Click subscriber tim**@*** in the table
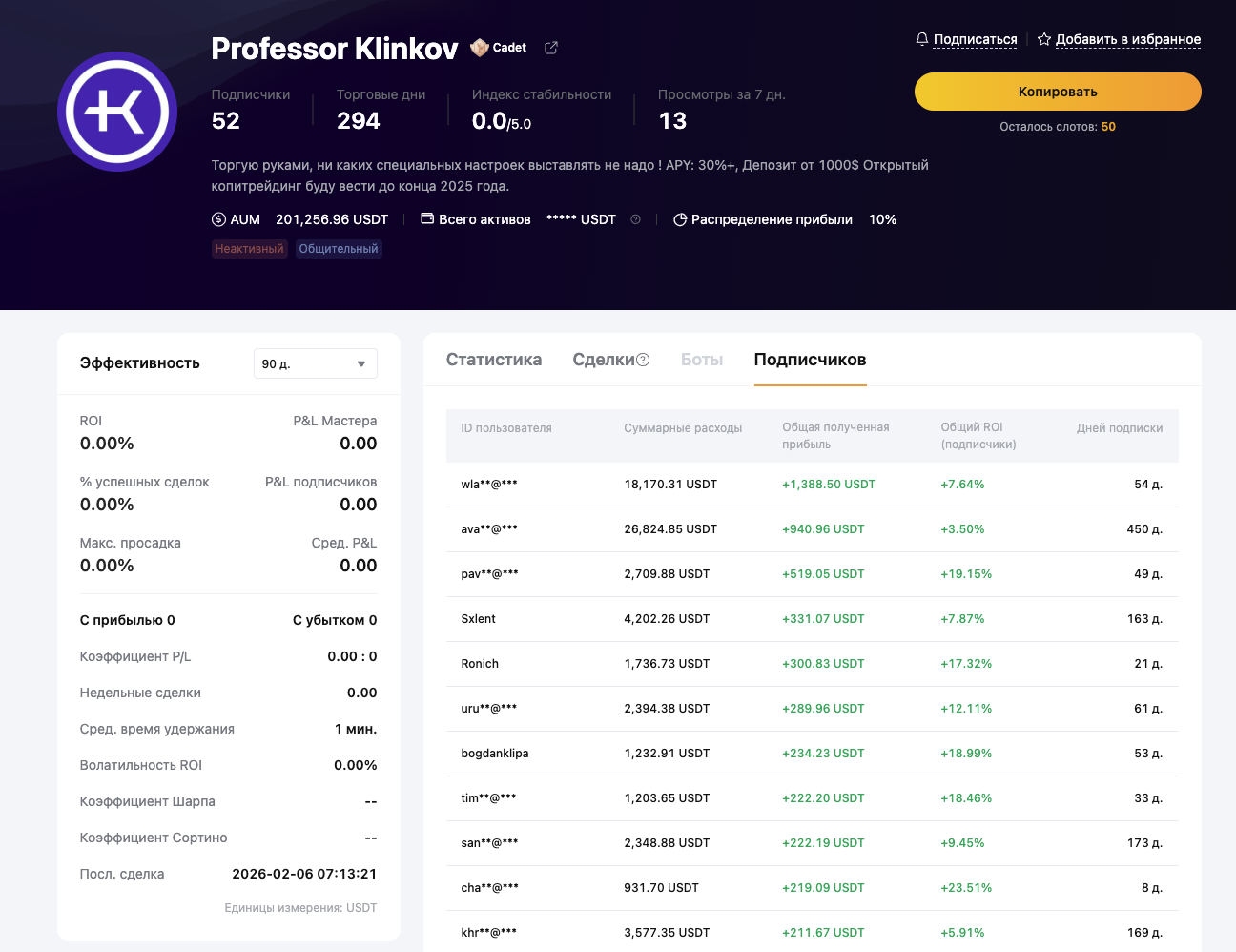1236x952 pixels. coord(488,798)
